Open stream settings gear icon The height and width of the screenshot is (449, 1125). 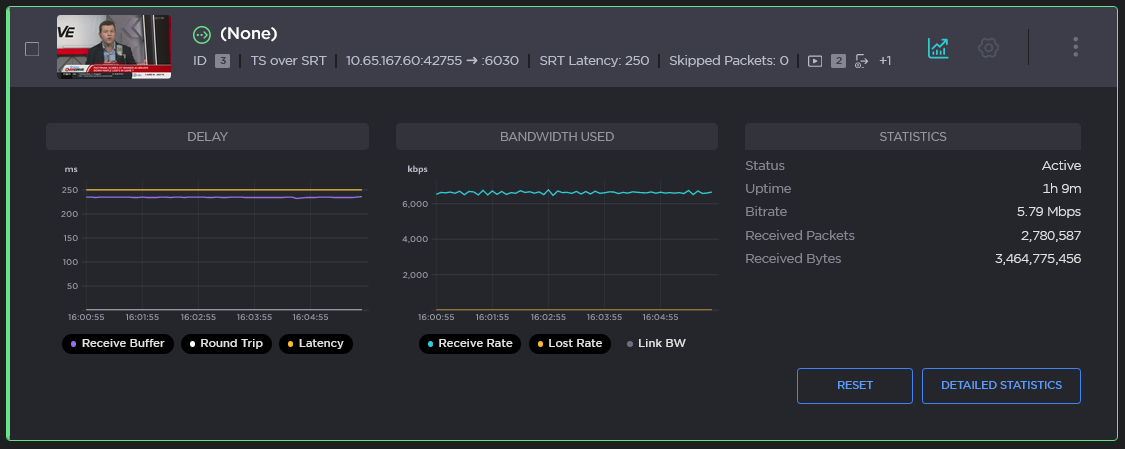[x=988, y=47]
